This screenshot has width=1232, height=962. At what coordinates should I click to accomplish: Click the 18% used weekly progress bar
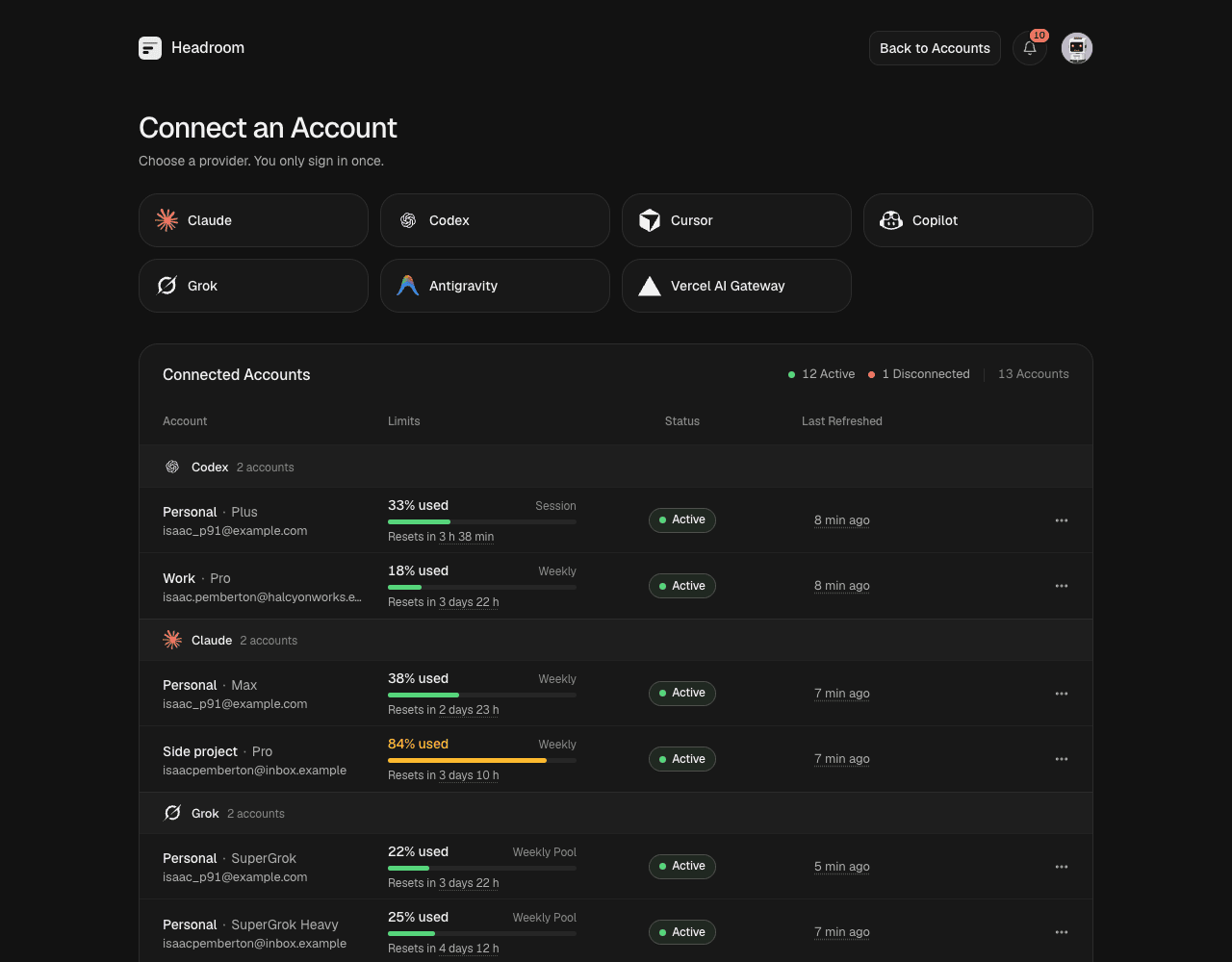(x=482, y=587)
